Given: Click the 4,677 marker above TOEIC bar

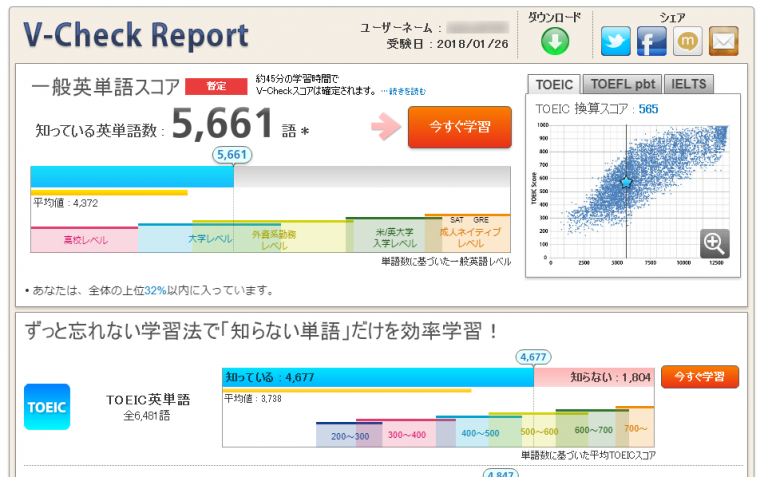Looking at the screenshot, I should coord(533,356).
